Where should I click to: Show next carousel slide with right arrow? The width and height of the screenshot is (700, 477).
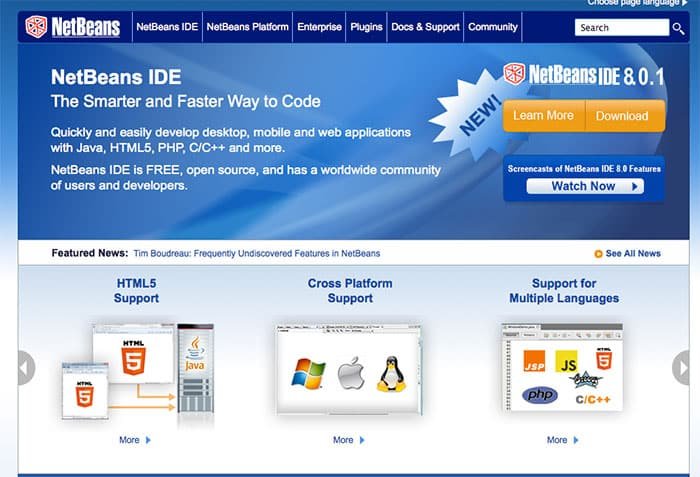click(681, 368)
